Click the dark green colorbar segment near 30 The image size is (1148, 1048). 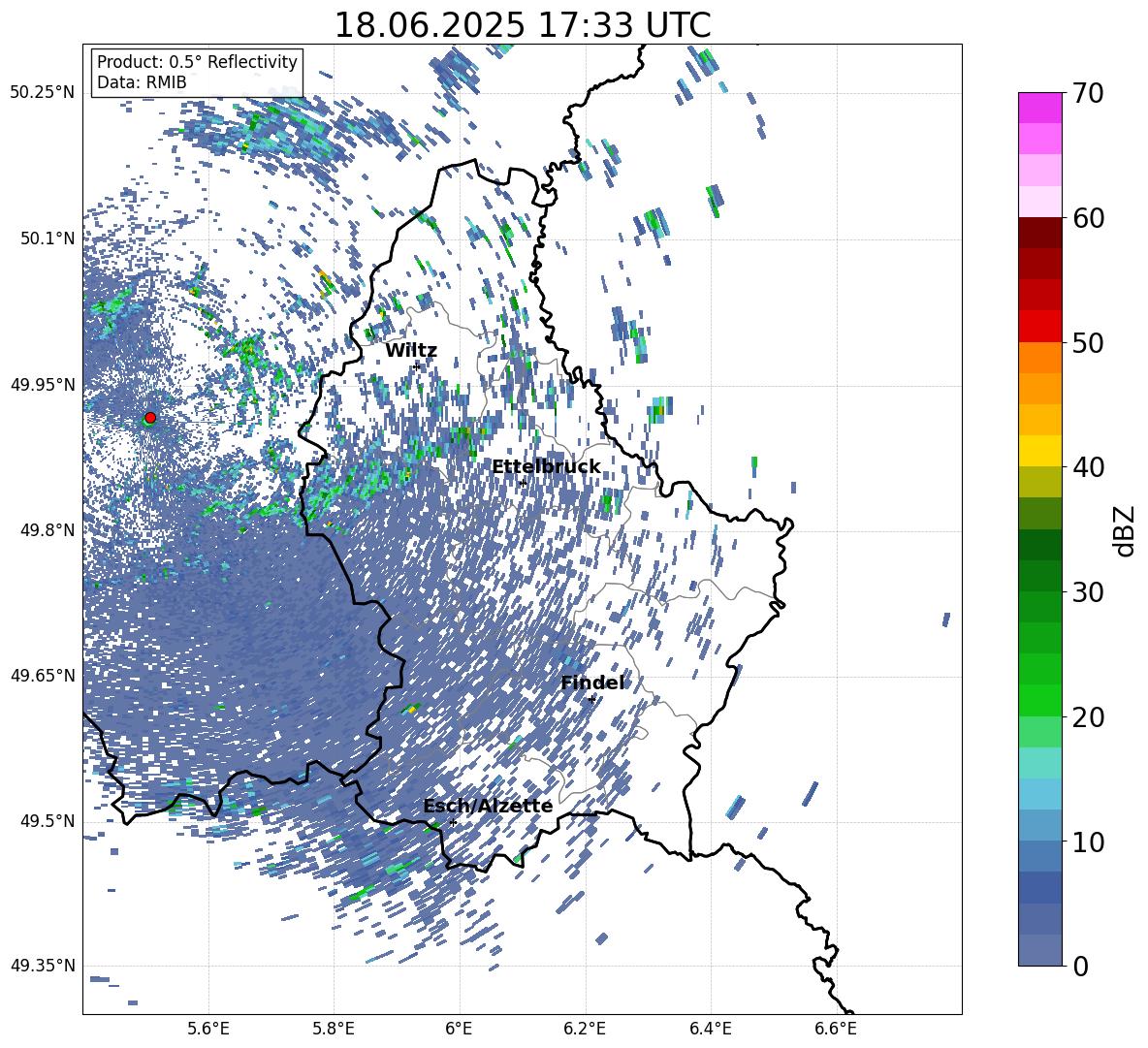click(1039, 545)
